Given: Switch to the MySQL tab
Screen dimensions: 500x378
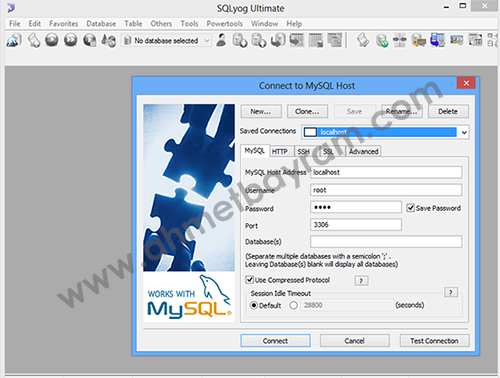Looking at the screenshot, I should (x=255, y=151).
